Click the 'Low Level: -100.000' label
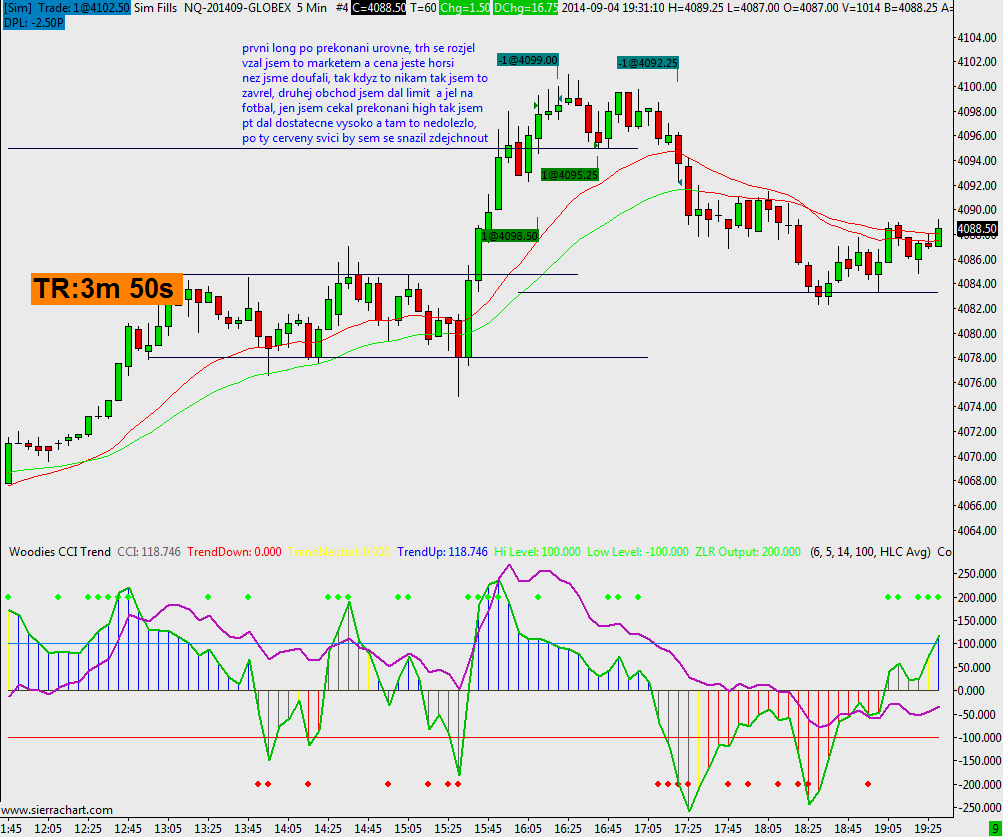The image size is (1003, 837). pyautogui.click(x=638, y=552)
